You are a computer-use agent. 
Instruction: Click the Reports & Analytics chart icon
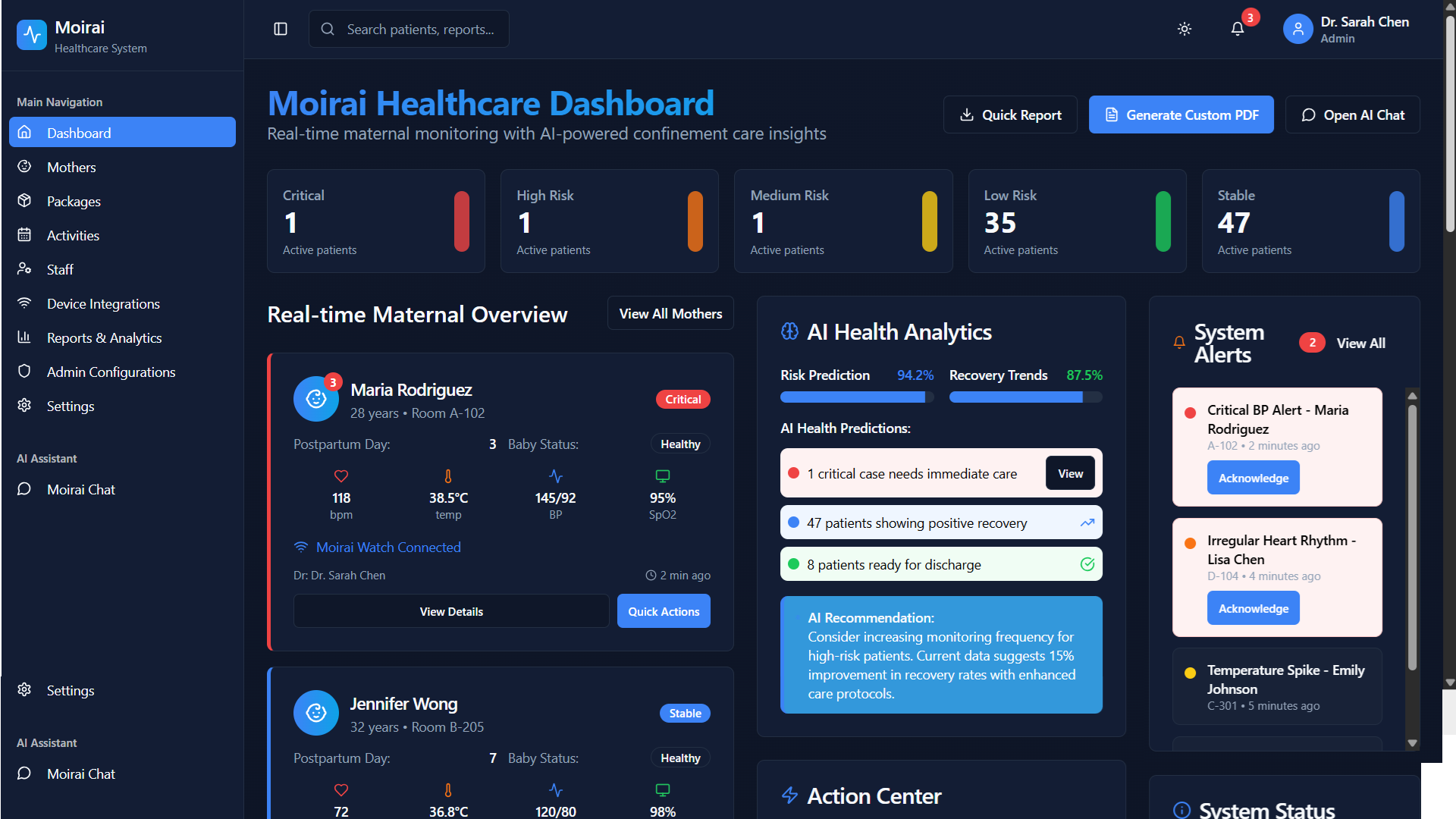pyautogui.click(x=25, y=337)
